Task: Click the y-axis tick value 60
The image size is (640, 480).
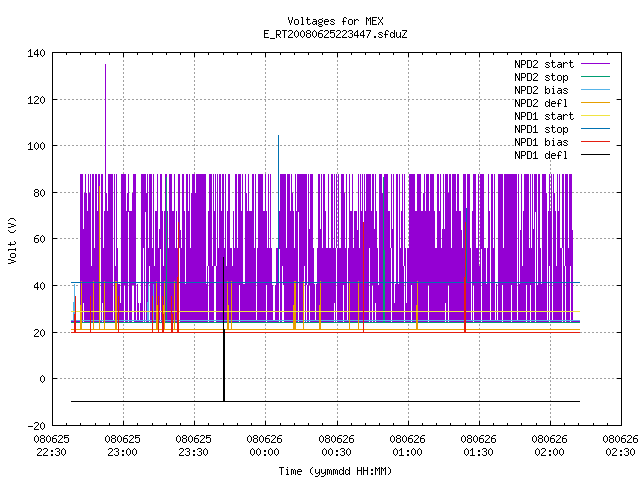Action: pos(40,239)
